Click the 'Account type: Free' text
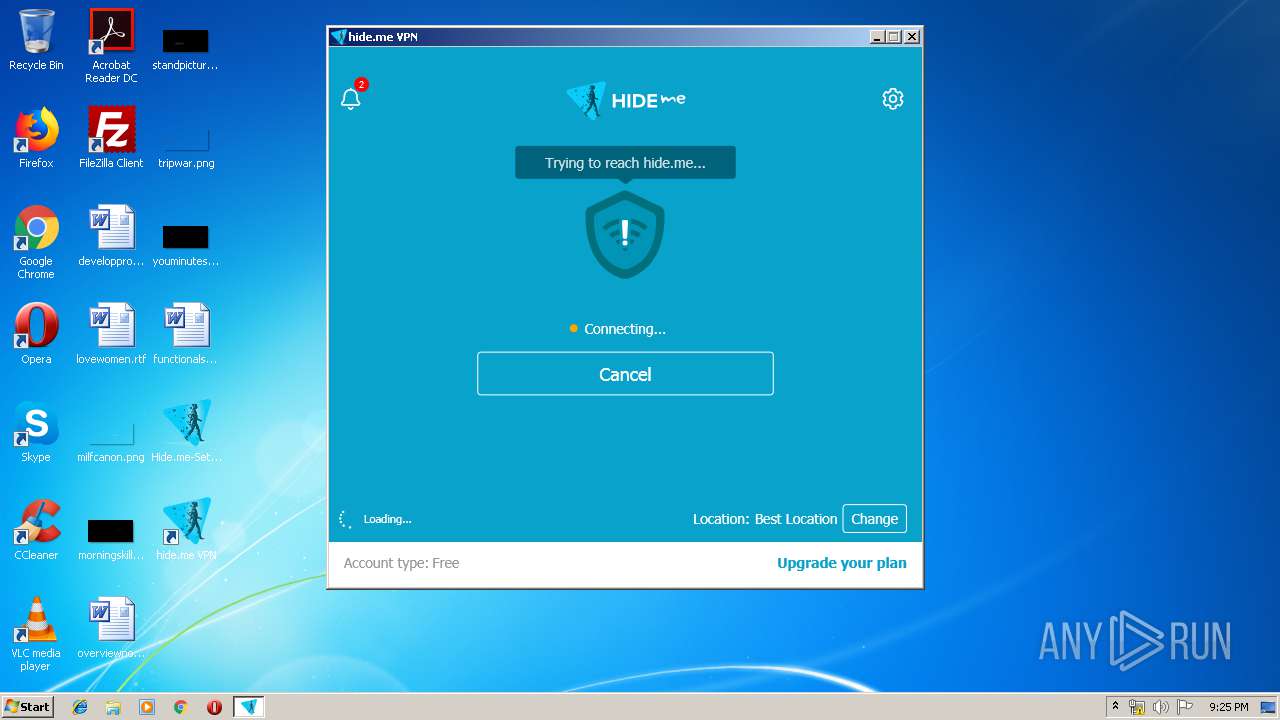 401,563
